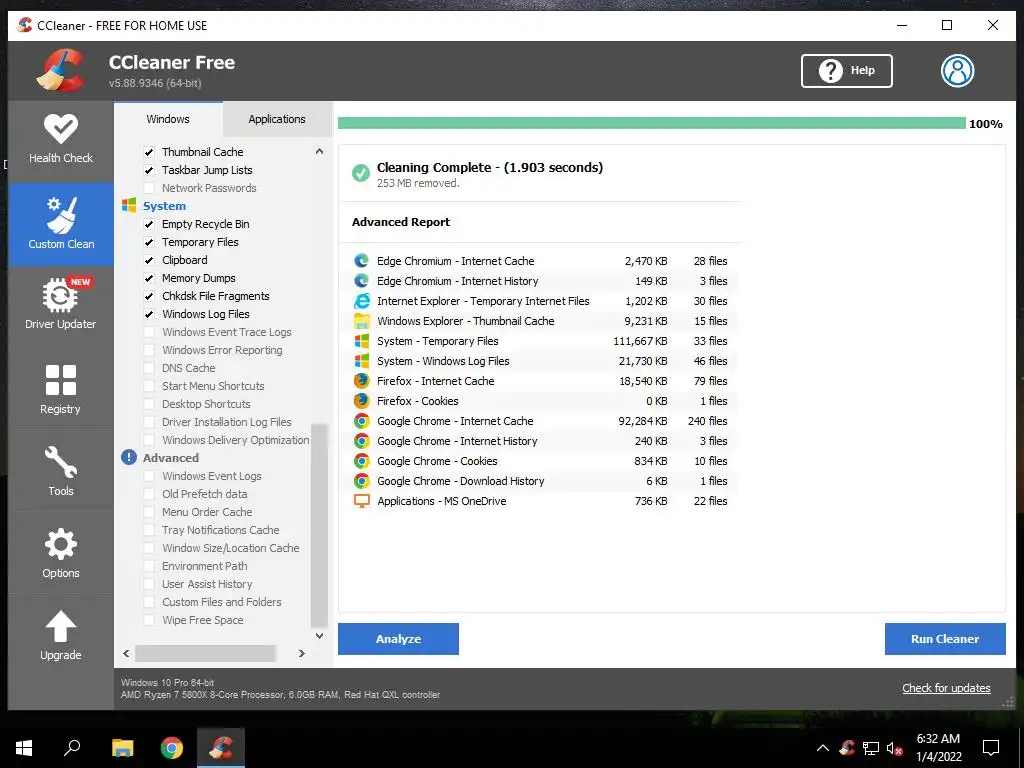Open the Health Check section
Image resolution: width=1024 pixels, height=768 pixels.
click(x=61, y=139)
